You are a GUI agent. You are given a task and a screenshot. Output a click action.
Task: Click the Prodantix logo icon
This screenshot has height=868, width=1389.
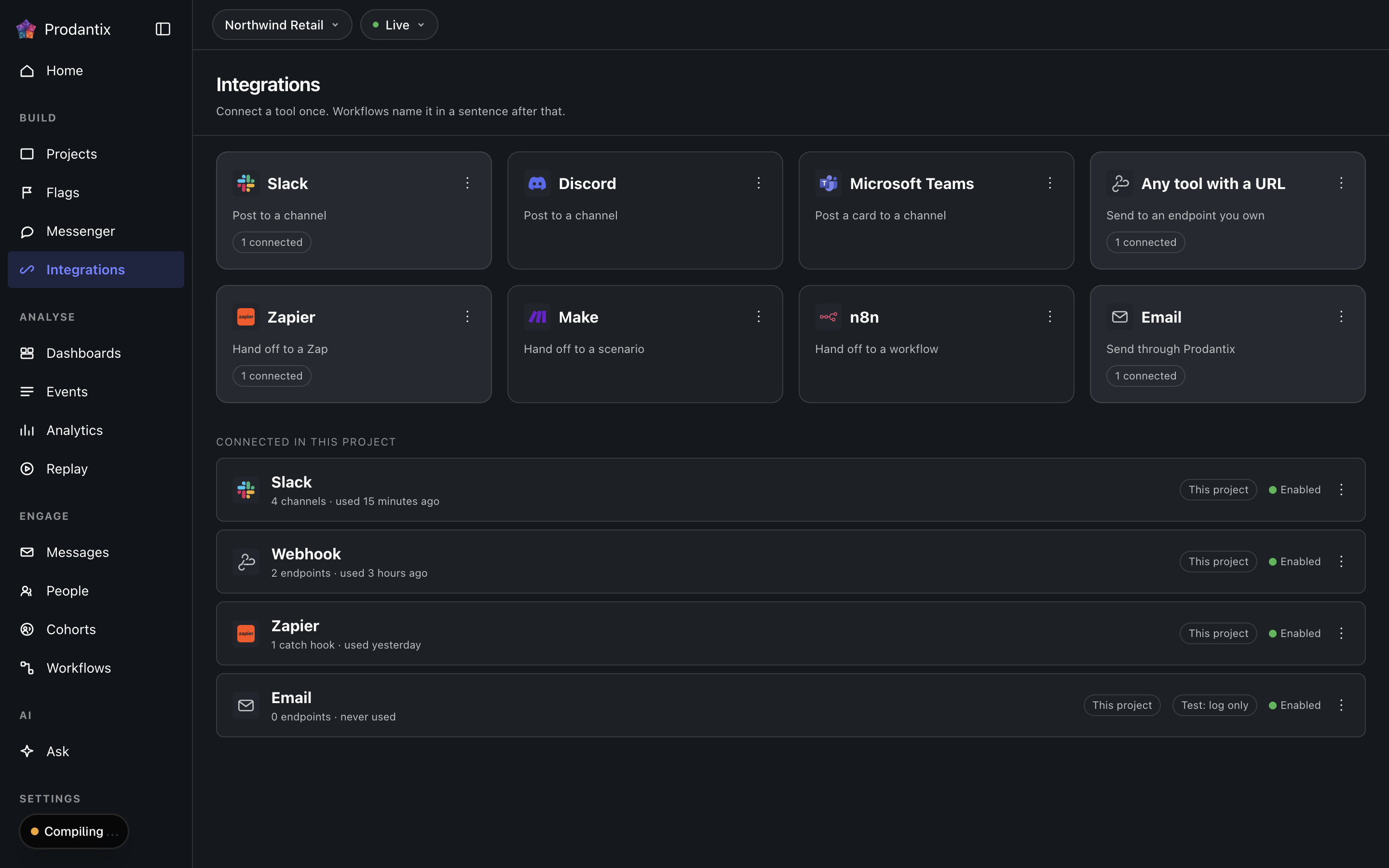coord(26,29)
